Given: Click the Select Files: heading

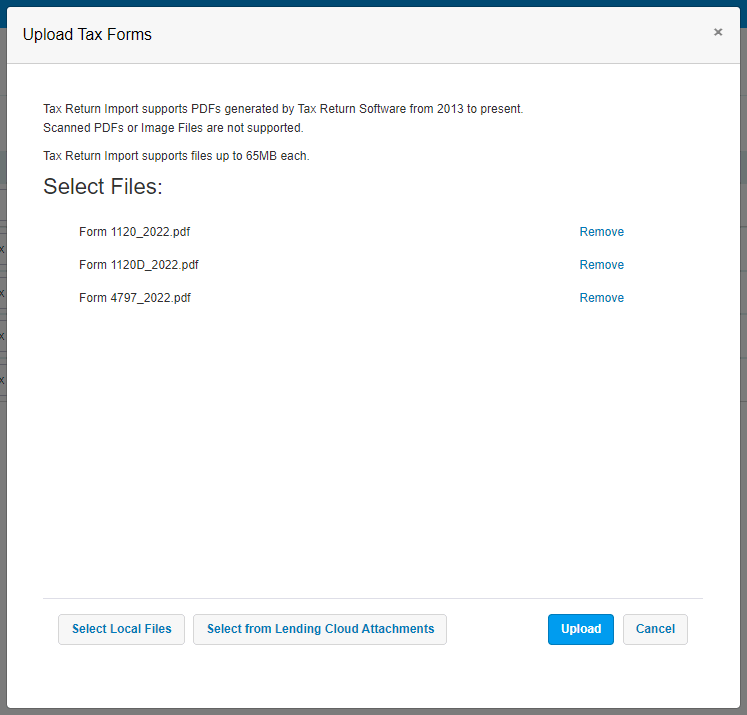Looking at the screenshot, I should click(103, 186).
